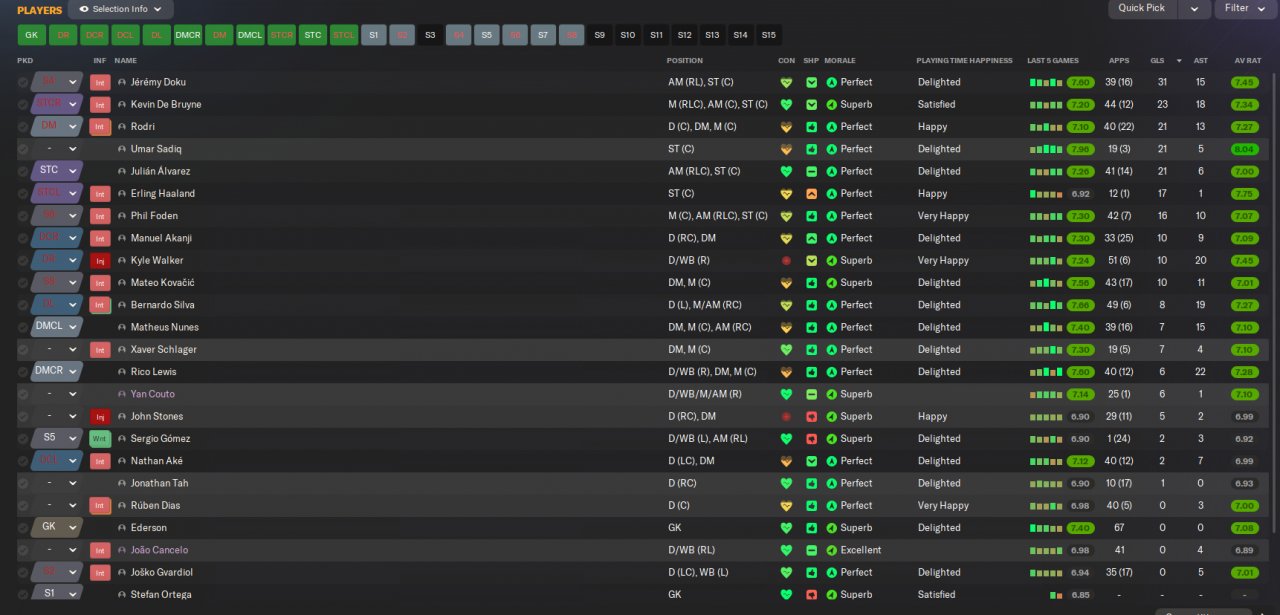
Task: Click Kyle Walker's red condition icon
Action: tap(786, 260)
